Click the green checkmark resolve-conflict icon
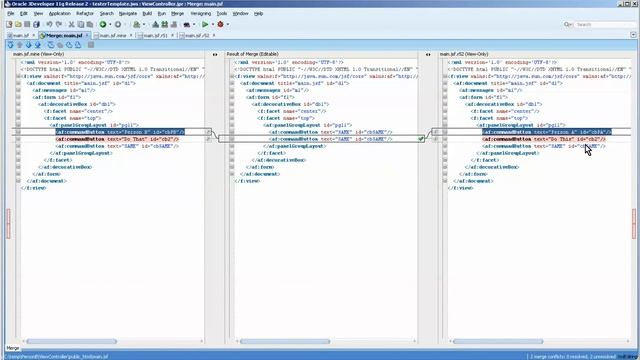This screenshot has width=640, height=360. [421, 139]
